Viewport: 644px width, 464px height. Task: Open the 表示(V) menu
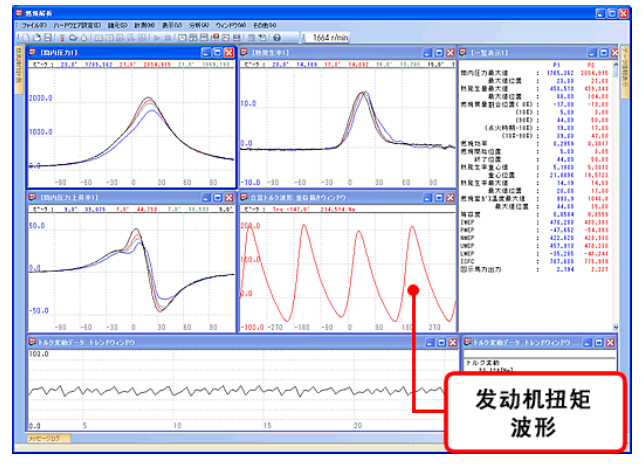tap(172, 25)
